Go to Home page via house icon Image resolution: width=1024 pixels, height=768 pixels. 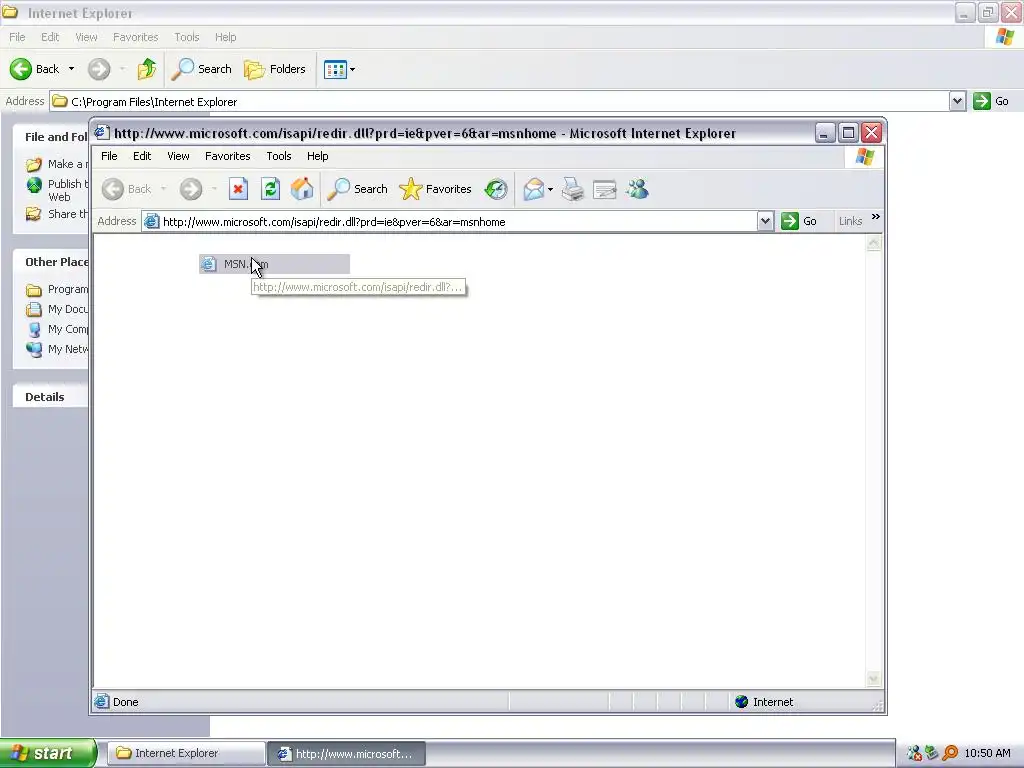point(302,189)
